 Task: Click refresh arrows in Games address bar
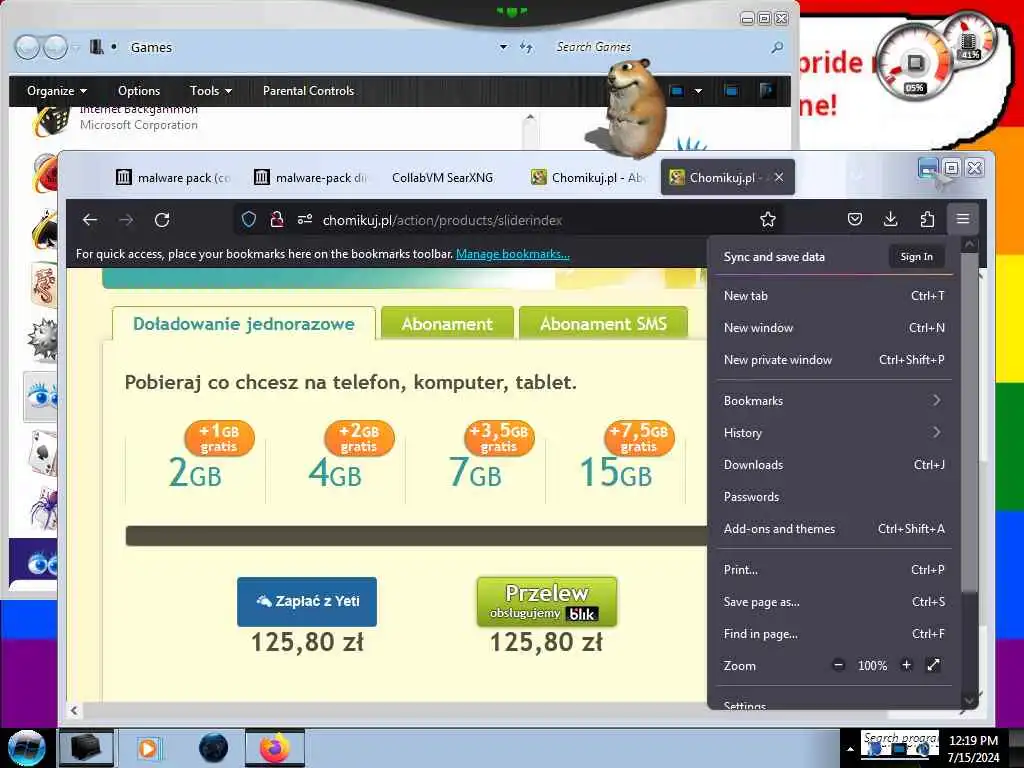tap(526, 47)
